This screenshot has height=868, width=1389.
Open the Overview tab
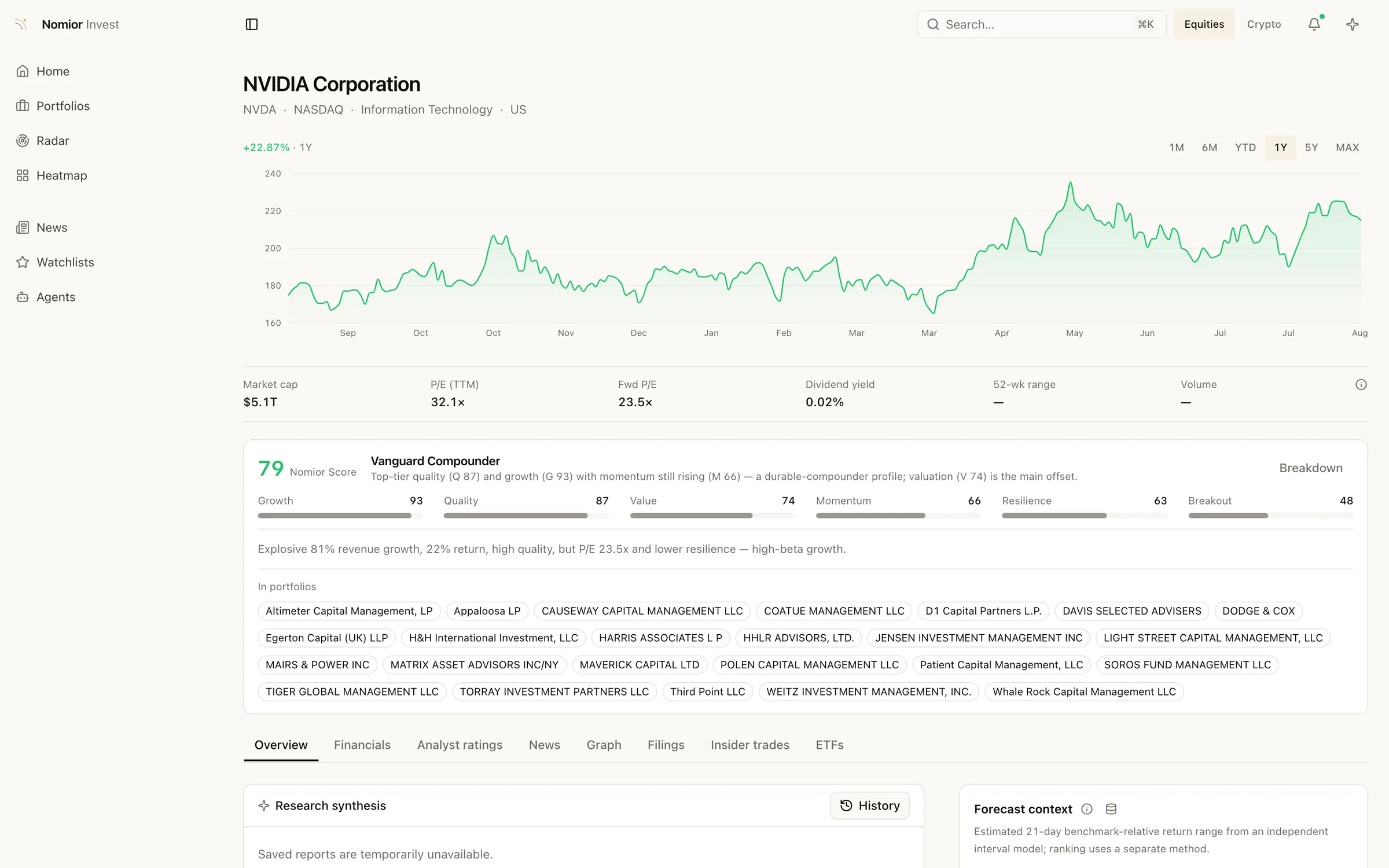point(281,745)
